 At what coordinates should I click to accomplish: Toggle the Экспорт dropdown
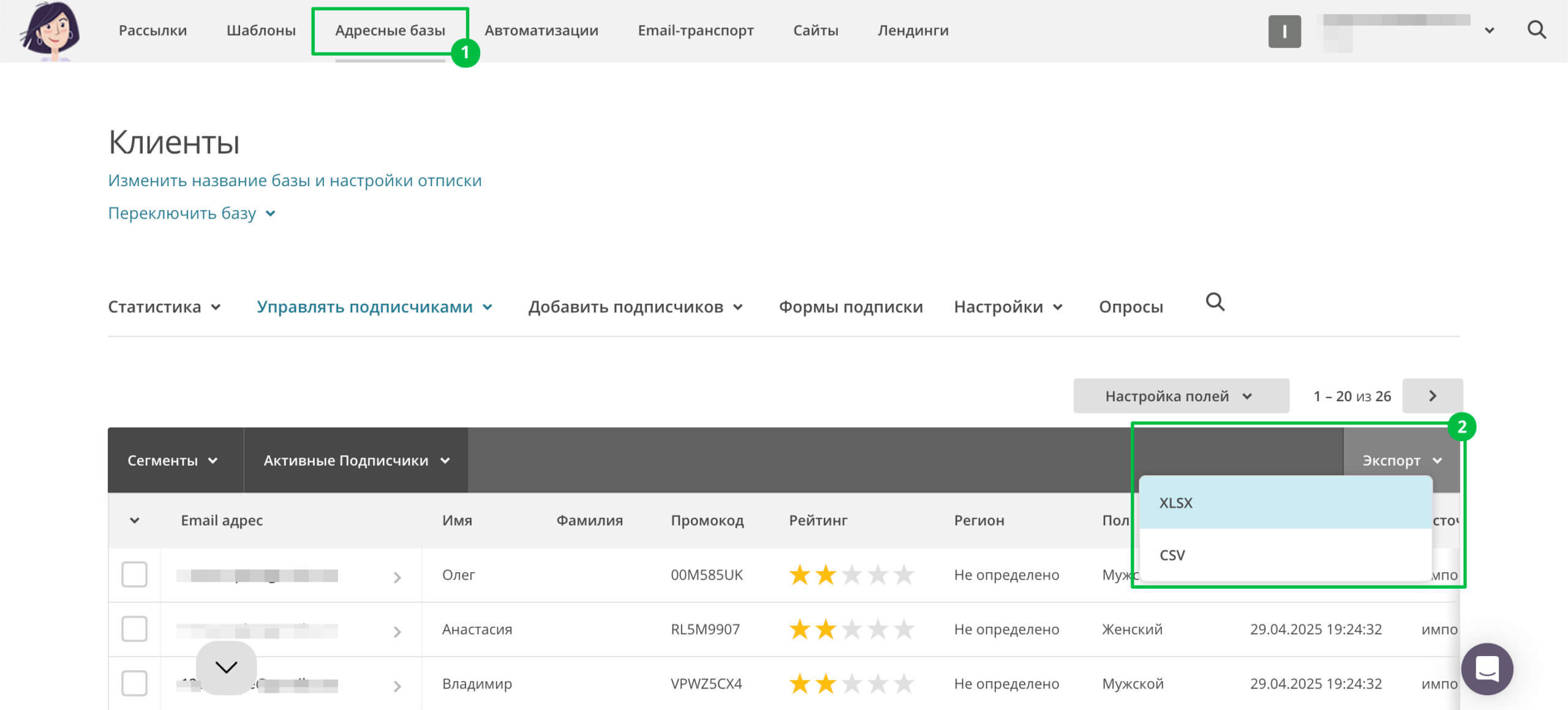1401,460
